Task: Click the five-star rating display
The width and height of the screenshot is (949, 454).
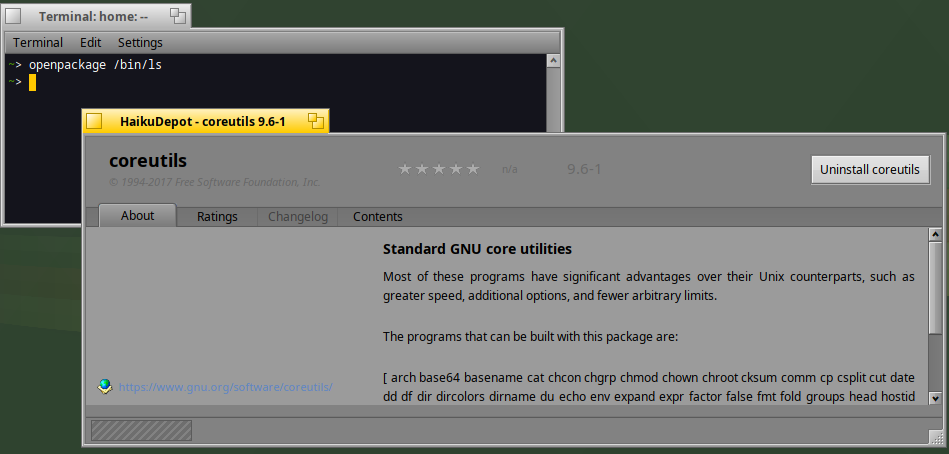Action: [x=439, y=169]
